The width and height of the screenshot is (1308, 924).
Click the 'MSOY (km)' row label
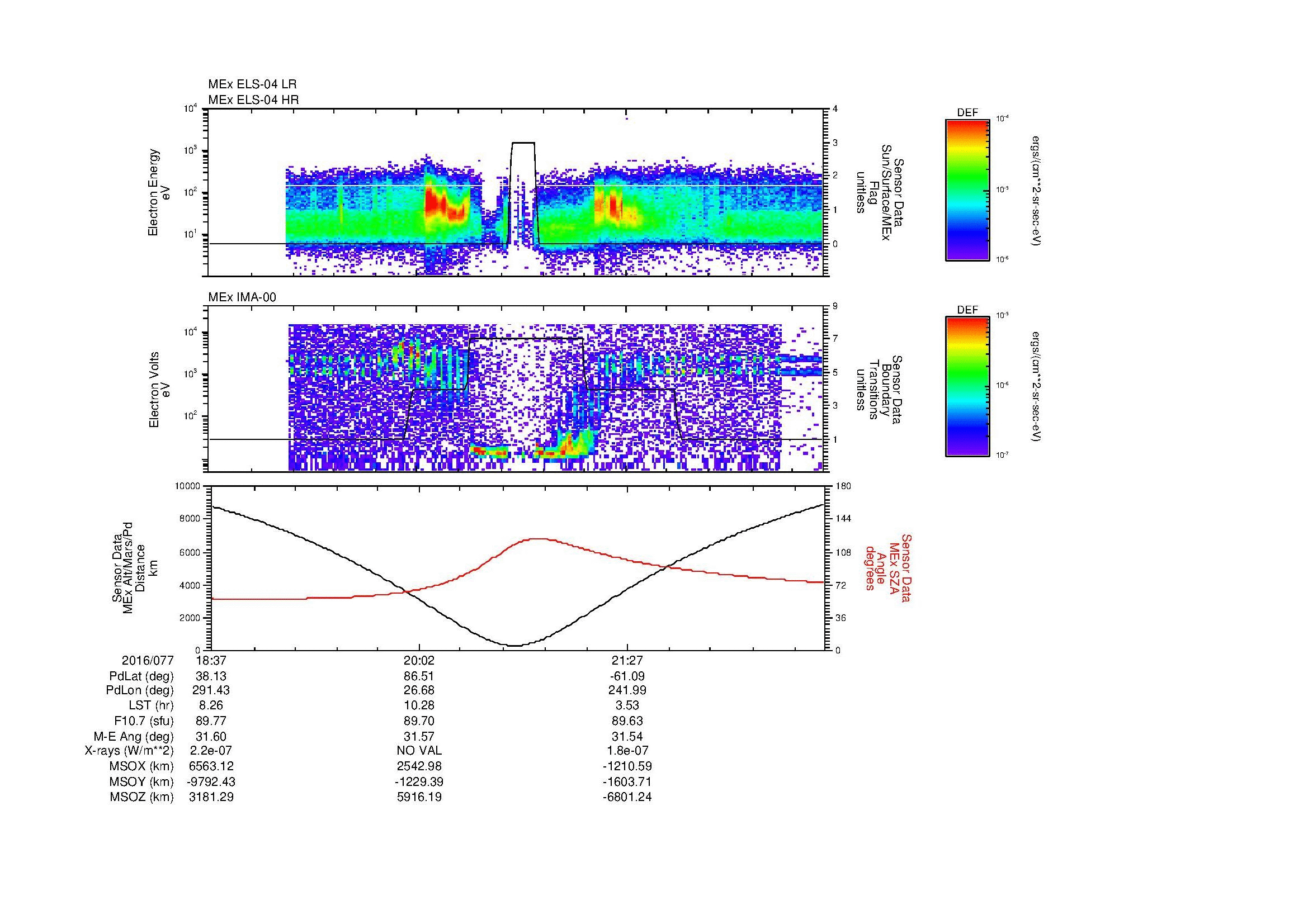(x=141, y=781)
